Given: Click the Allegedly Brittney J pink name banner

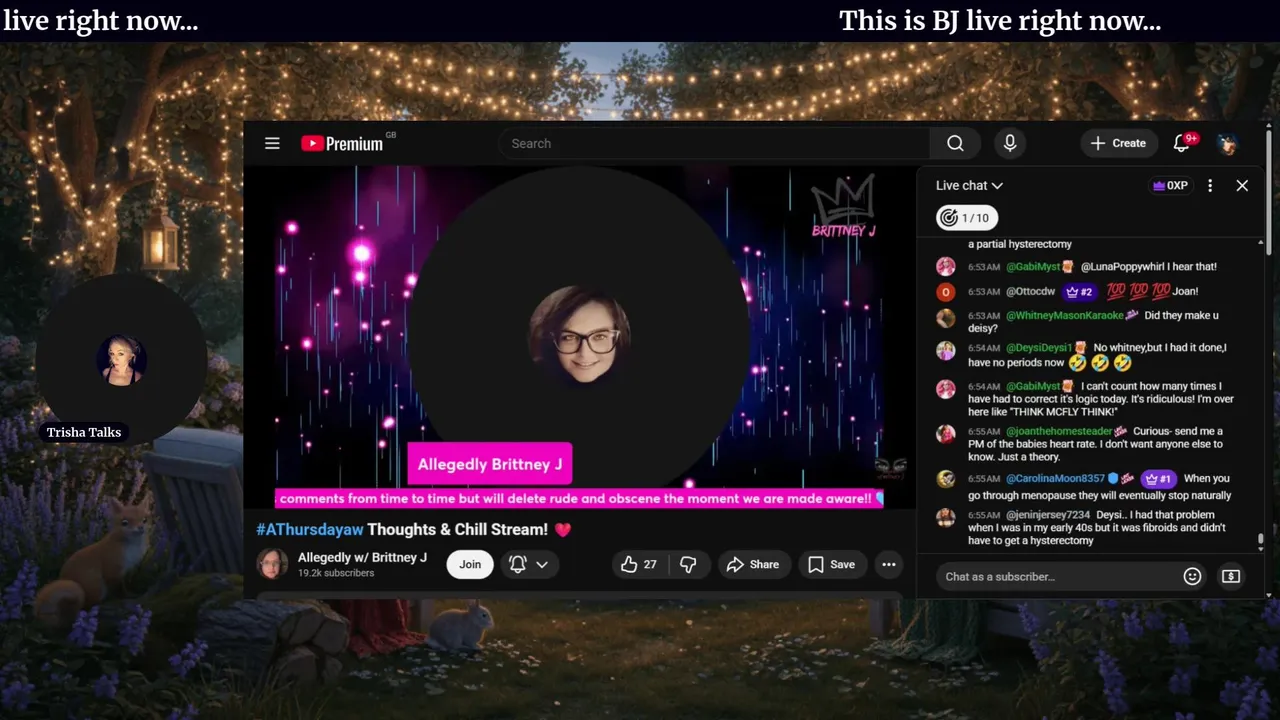Looking at the screenshot, I should 490,464.
